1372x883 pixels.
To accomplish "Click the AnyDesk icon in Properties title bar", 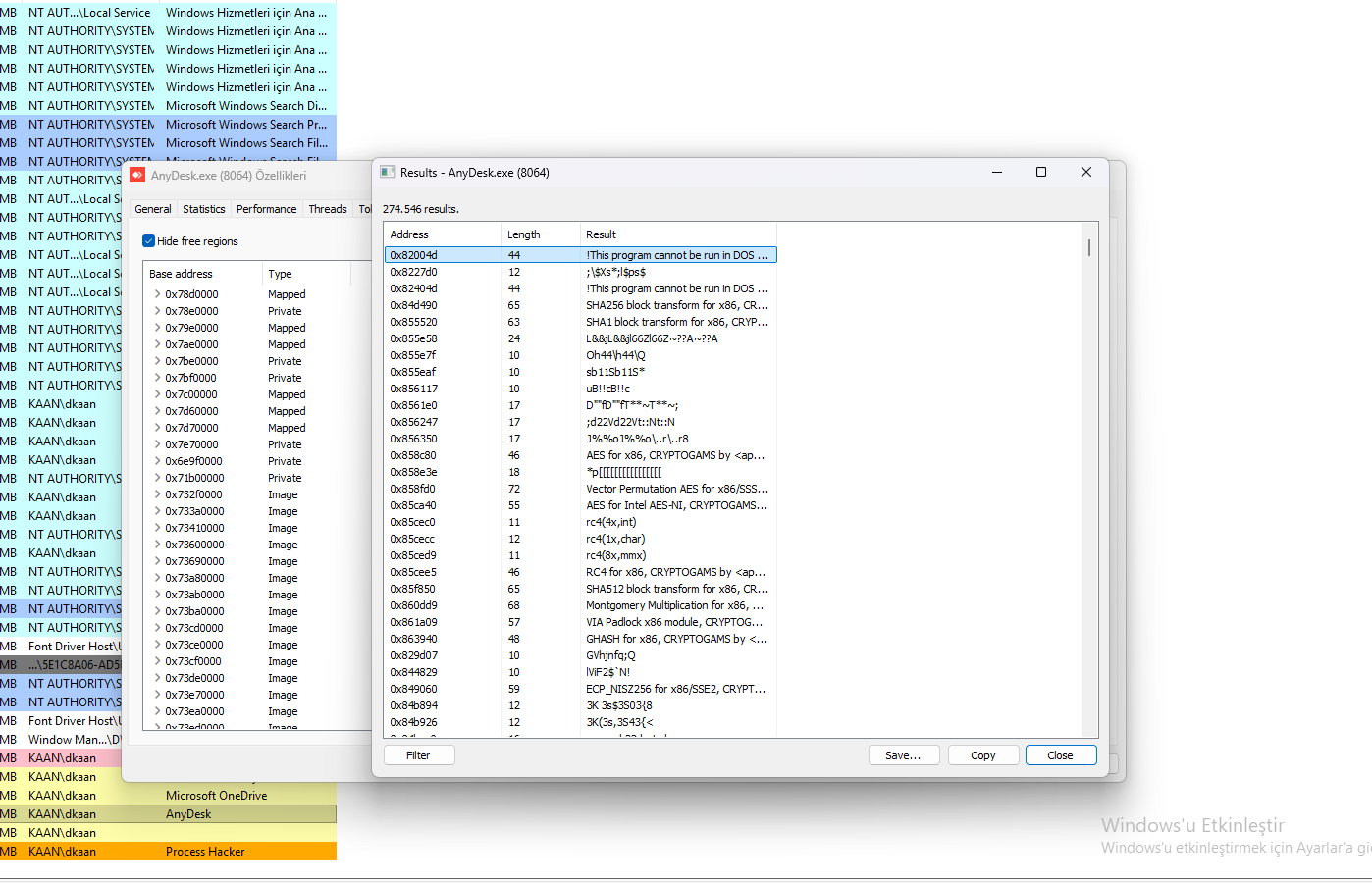I will pos(137,175).
